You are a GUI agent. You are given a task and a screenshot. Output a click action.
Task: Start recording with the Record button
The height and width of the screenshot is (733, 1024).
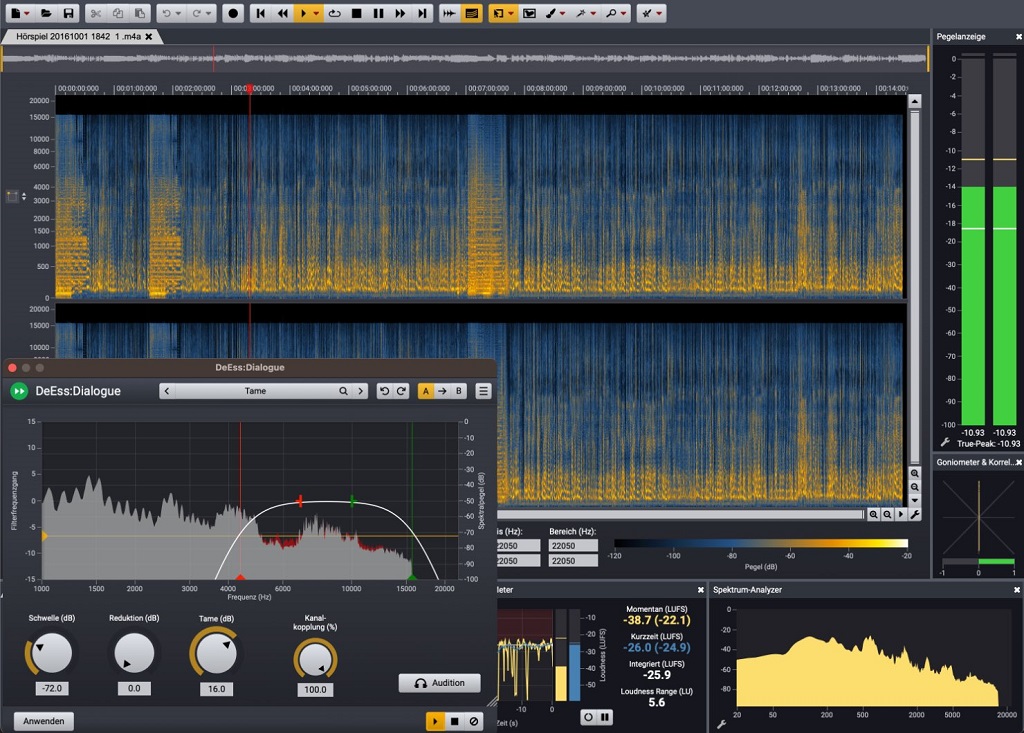233,13
